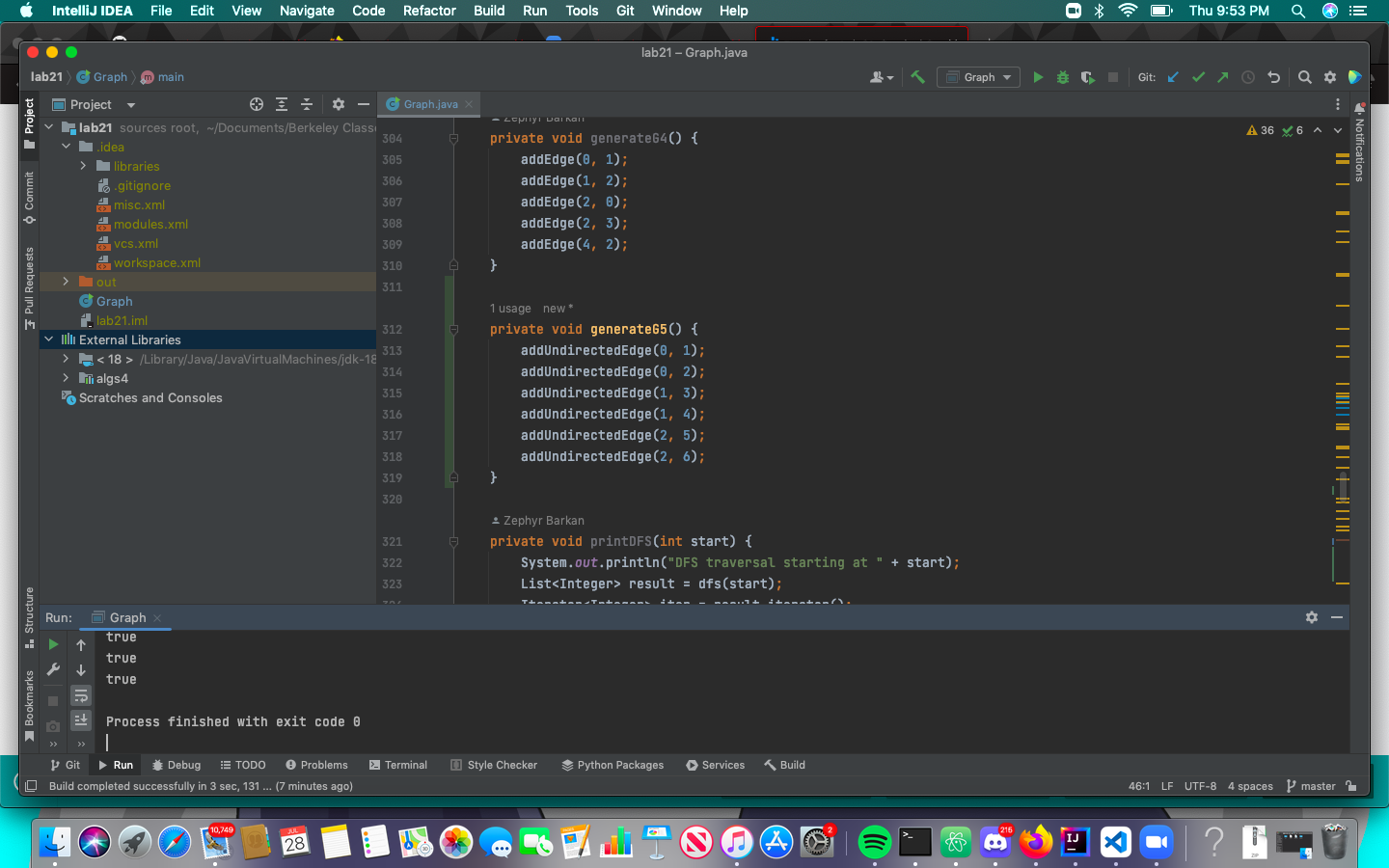
Task: Click the Build Project hammer icon
Action: tap(917, 77)
